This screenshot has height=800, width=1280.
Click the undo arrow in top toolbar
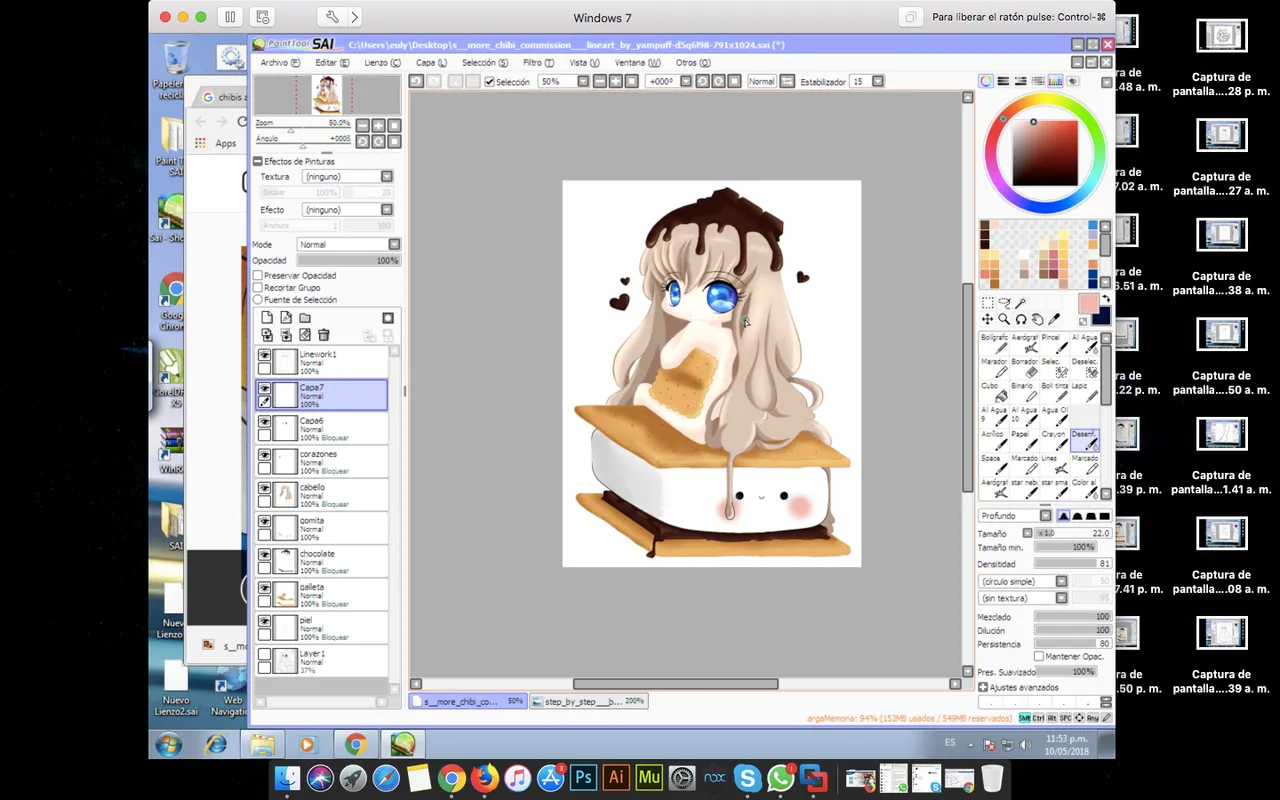coord(416,81)
